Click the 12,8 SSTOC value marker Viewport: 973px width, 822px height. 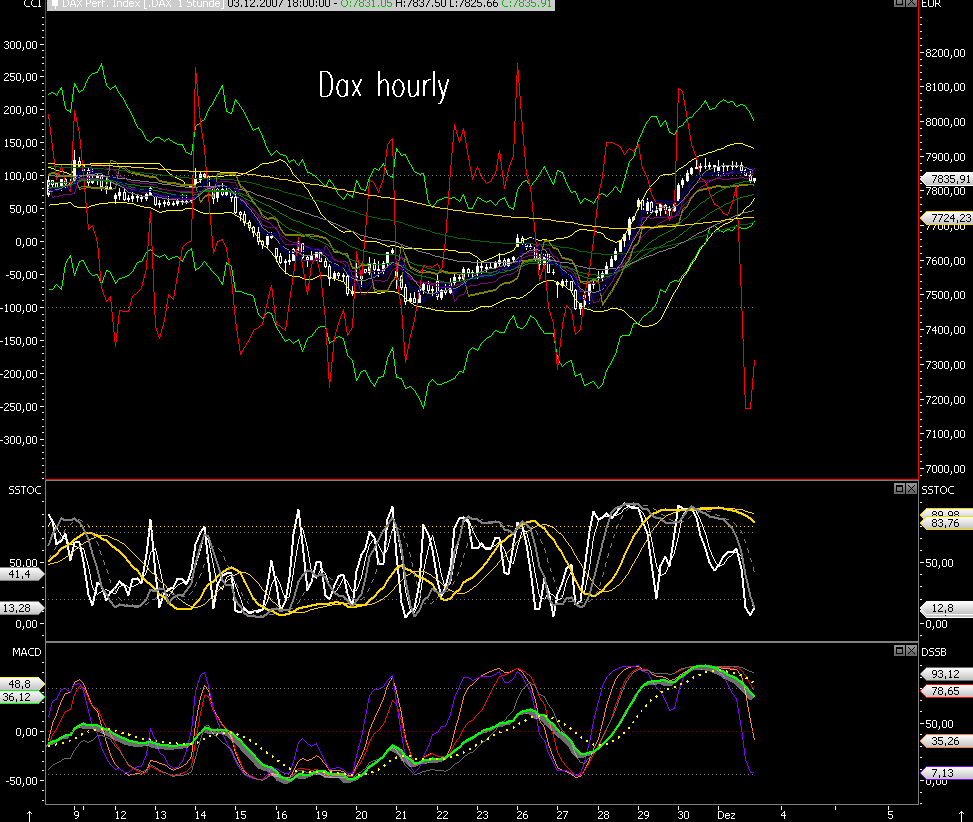click(x=948, y=608)
